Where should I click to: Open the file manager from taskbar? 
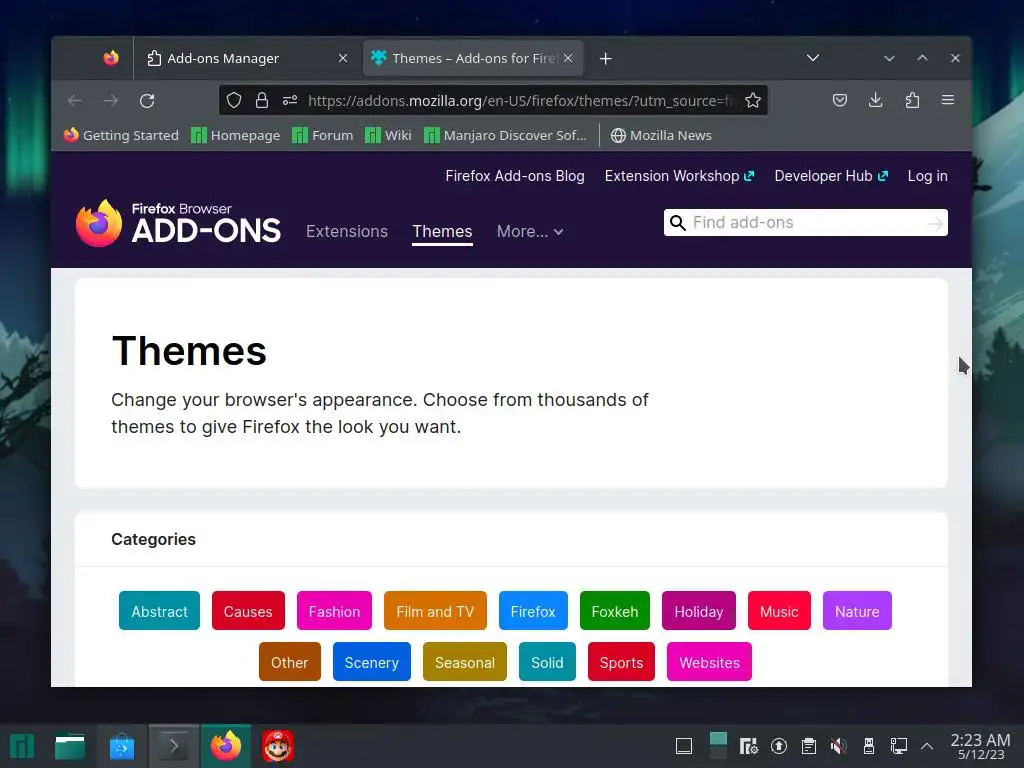pyautogui.click(x=70, y=746)
